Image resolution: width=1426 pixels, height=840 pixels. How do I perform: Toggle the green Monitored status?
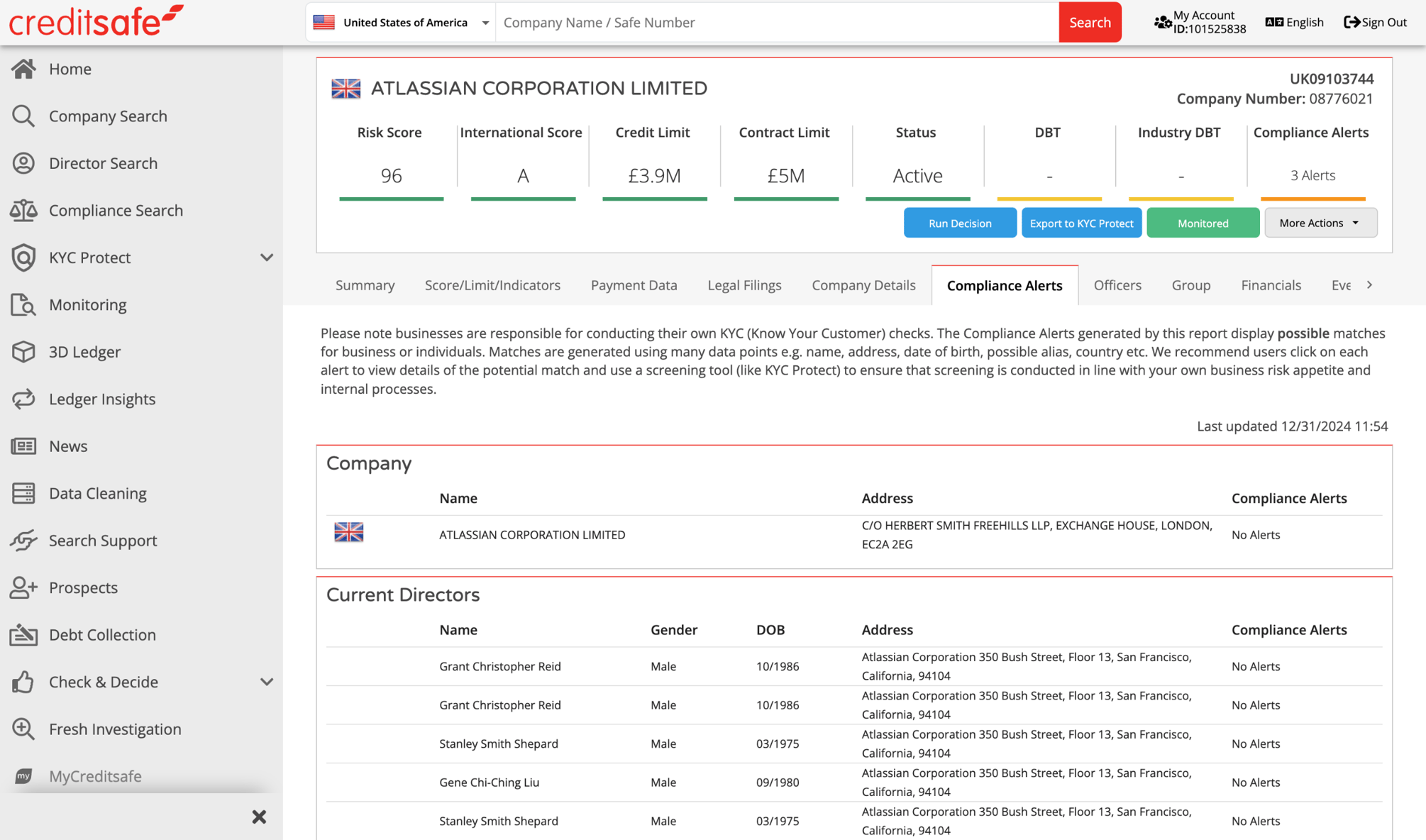(x=1203, y=222)
